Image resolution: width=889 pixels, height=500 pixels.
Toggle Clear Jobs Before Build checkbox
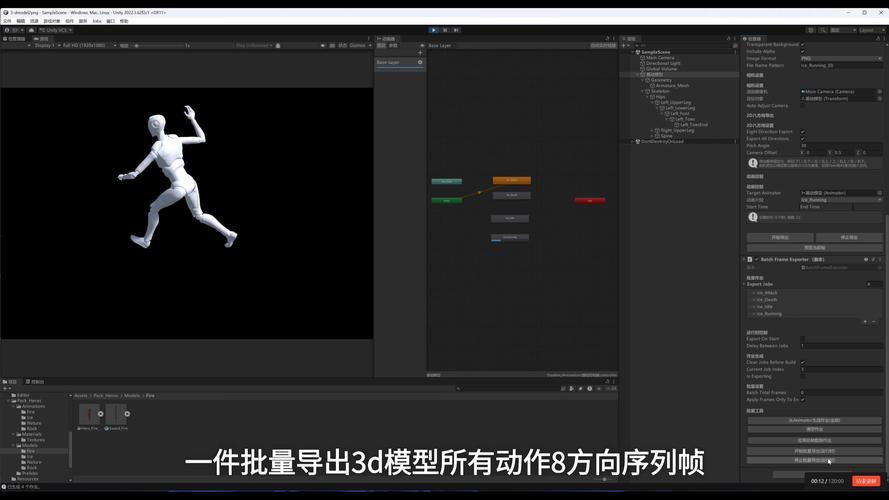click(x=802, y=362)
